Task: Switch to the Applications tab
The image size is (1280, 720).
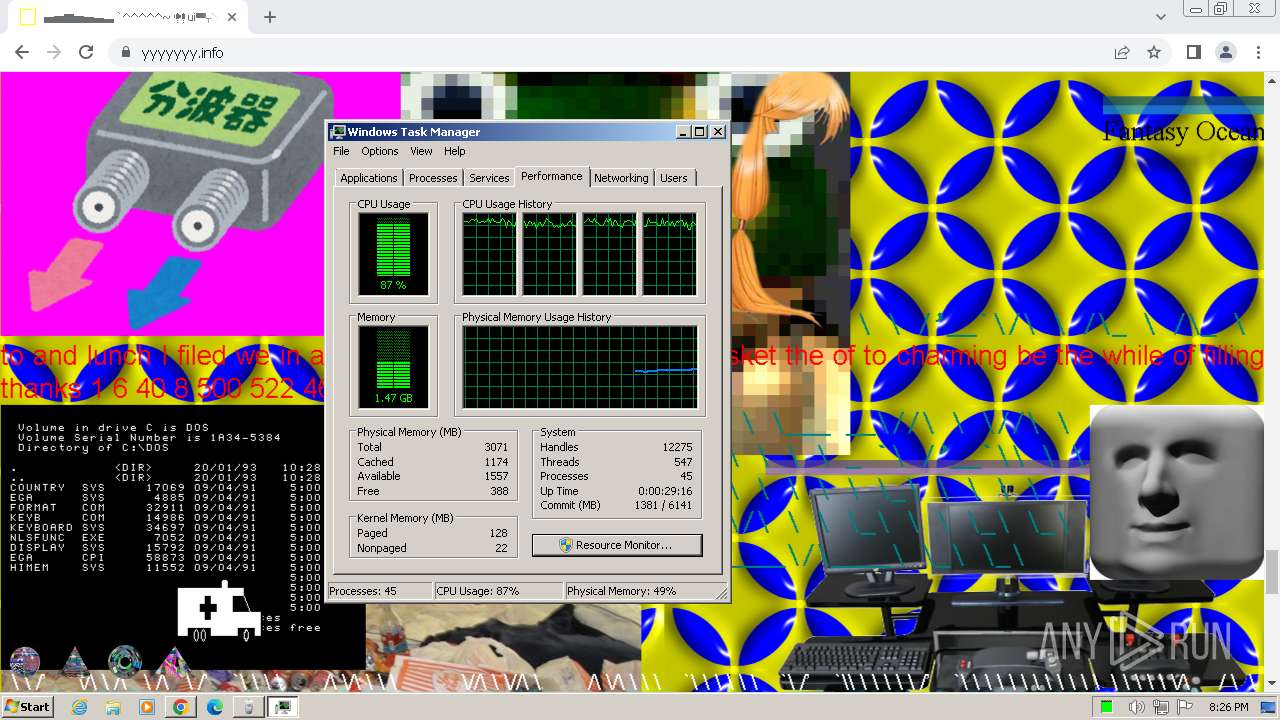Action: [368, 178]
